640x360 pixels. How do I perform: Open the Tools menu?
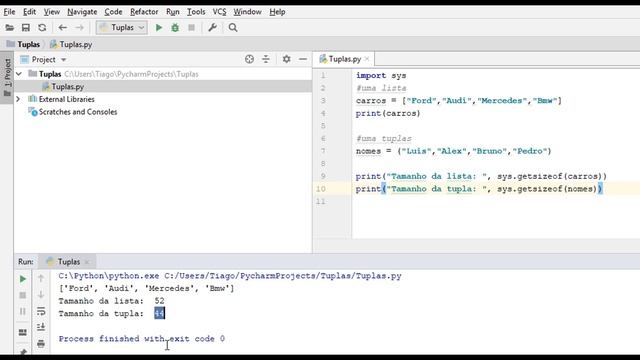click(196, 12)
